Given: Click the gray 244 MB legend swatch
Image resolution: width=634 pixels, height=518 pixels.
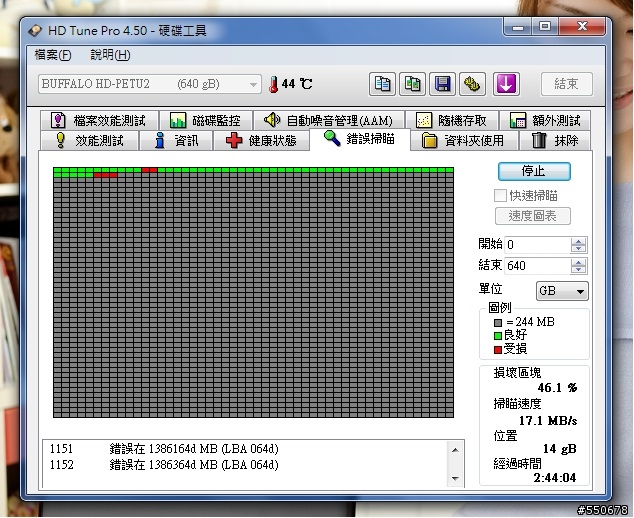Looking at the screenshot, I should click(x=498, y=323).
